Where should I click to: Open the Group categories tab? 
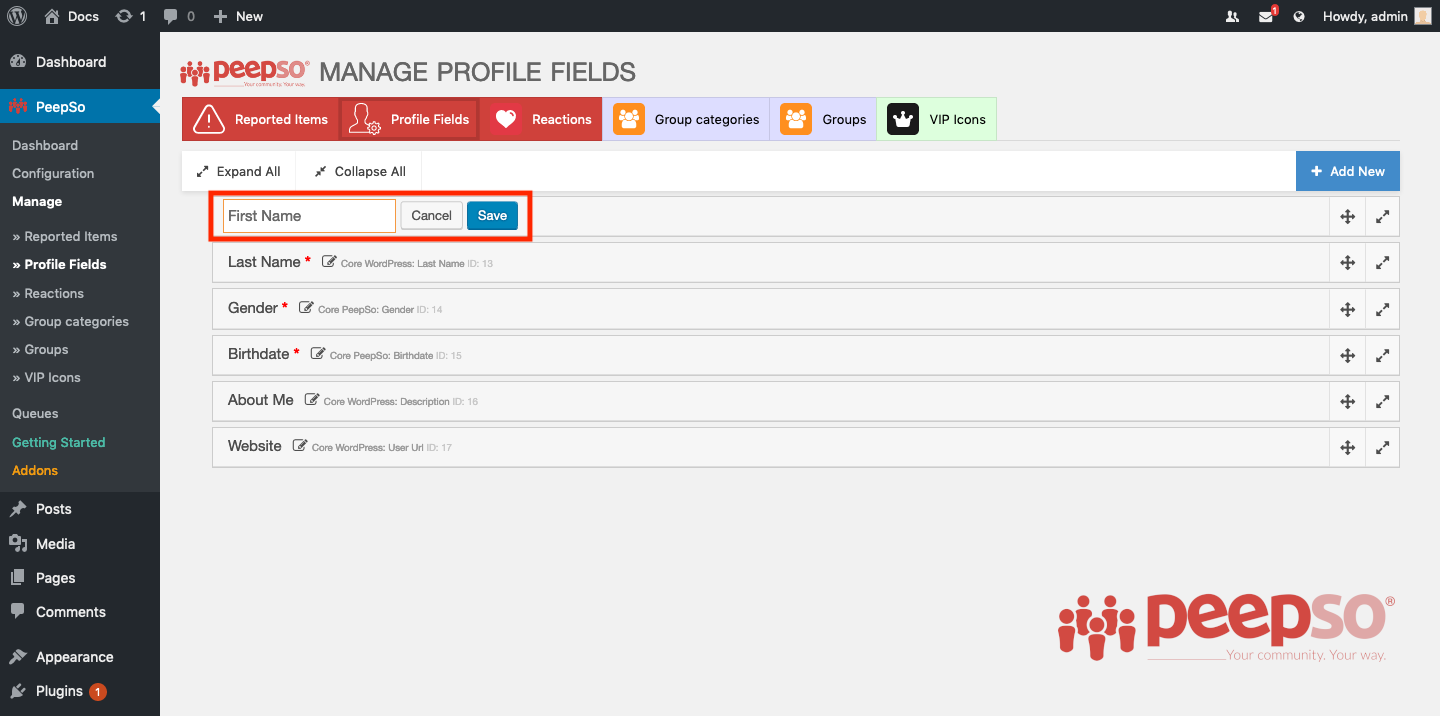coord(686,119)
